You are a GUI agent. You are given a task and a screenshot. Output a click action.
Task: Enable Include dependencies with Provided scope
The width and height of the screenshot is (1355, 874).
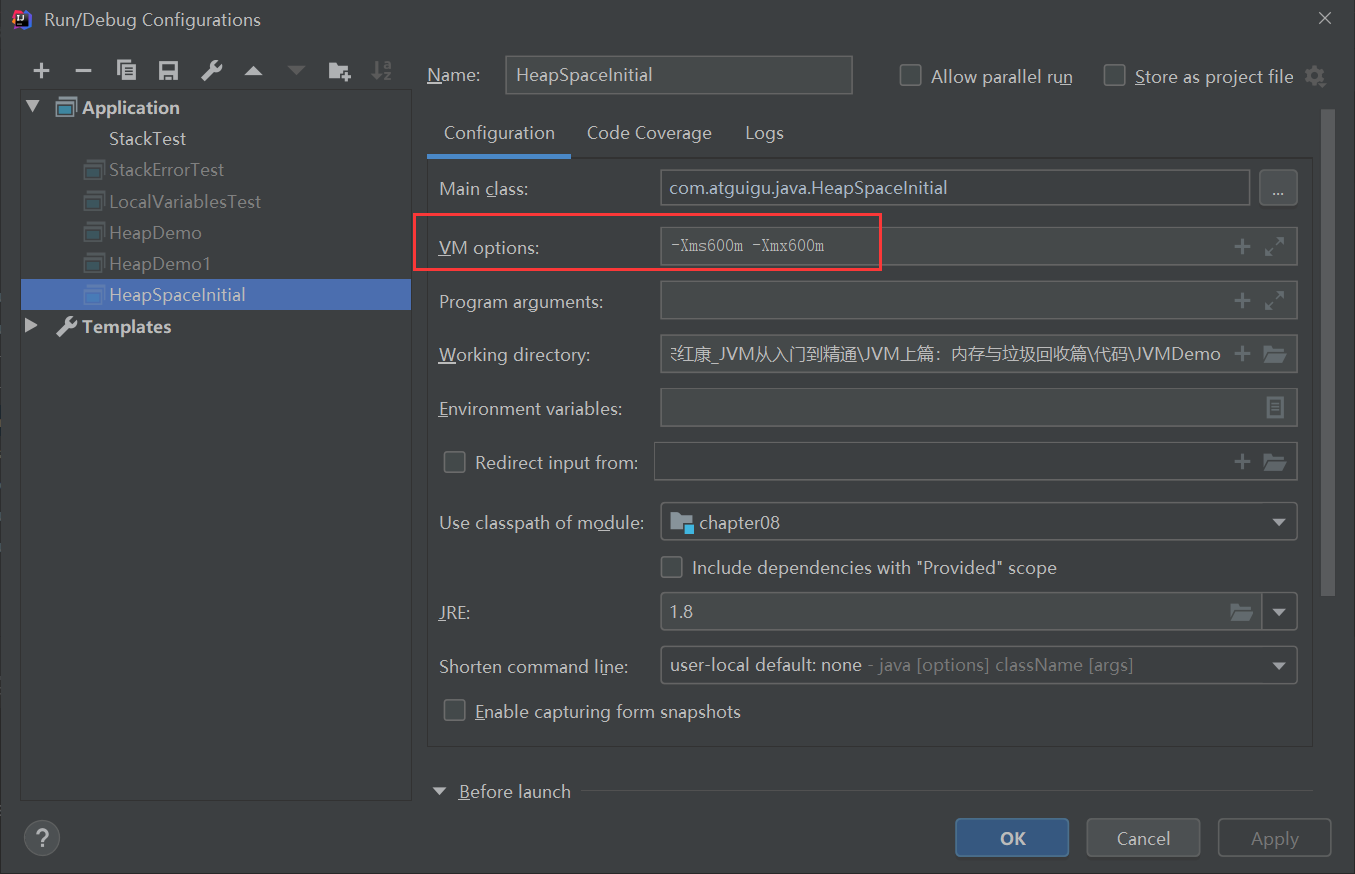672,567
